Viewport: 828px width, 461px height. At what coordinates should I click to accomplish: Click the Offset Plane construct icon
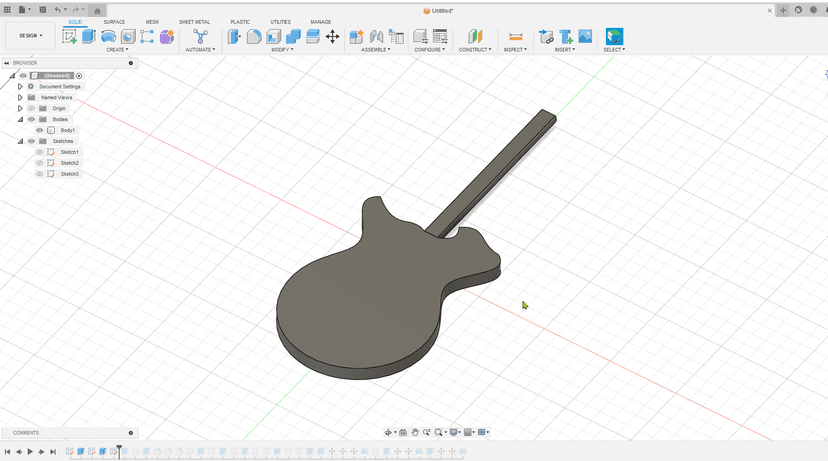475,36
